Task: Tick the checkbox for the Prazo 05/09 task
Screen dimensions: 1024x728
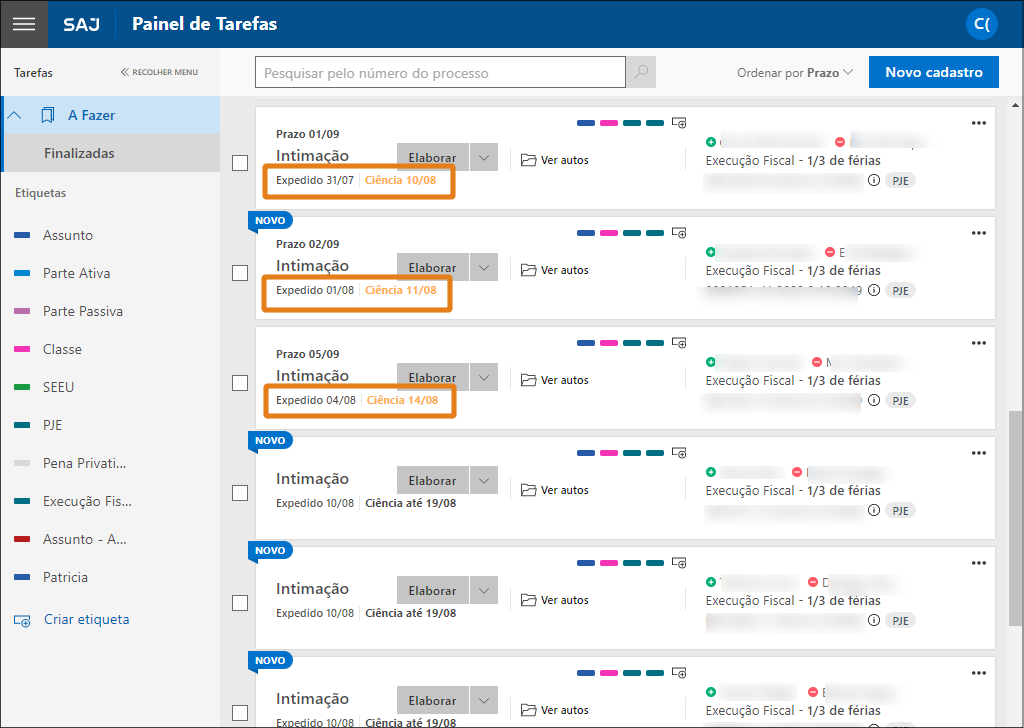Action: pos(240,383)
